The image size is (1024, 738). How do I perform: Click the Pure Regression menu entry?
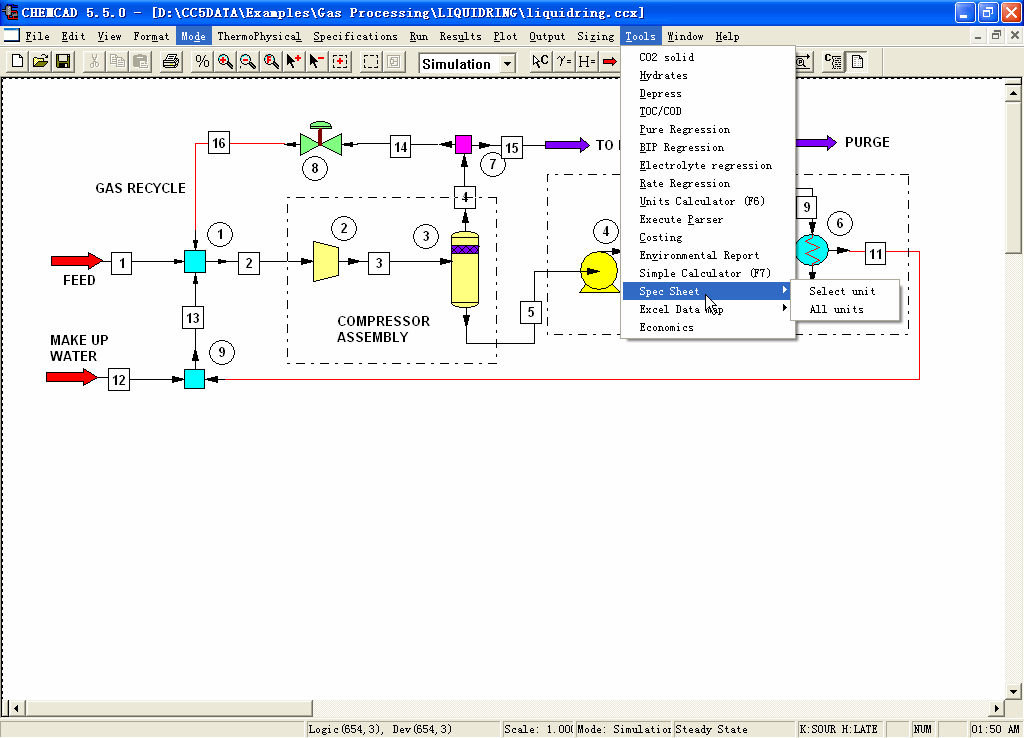707,129
